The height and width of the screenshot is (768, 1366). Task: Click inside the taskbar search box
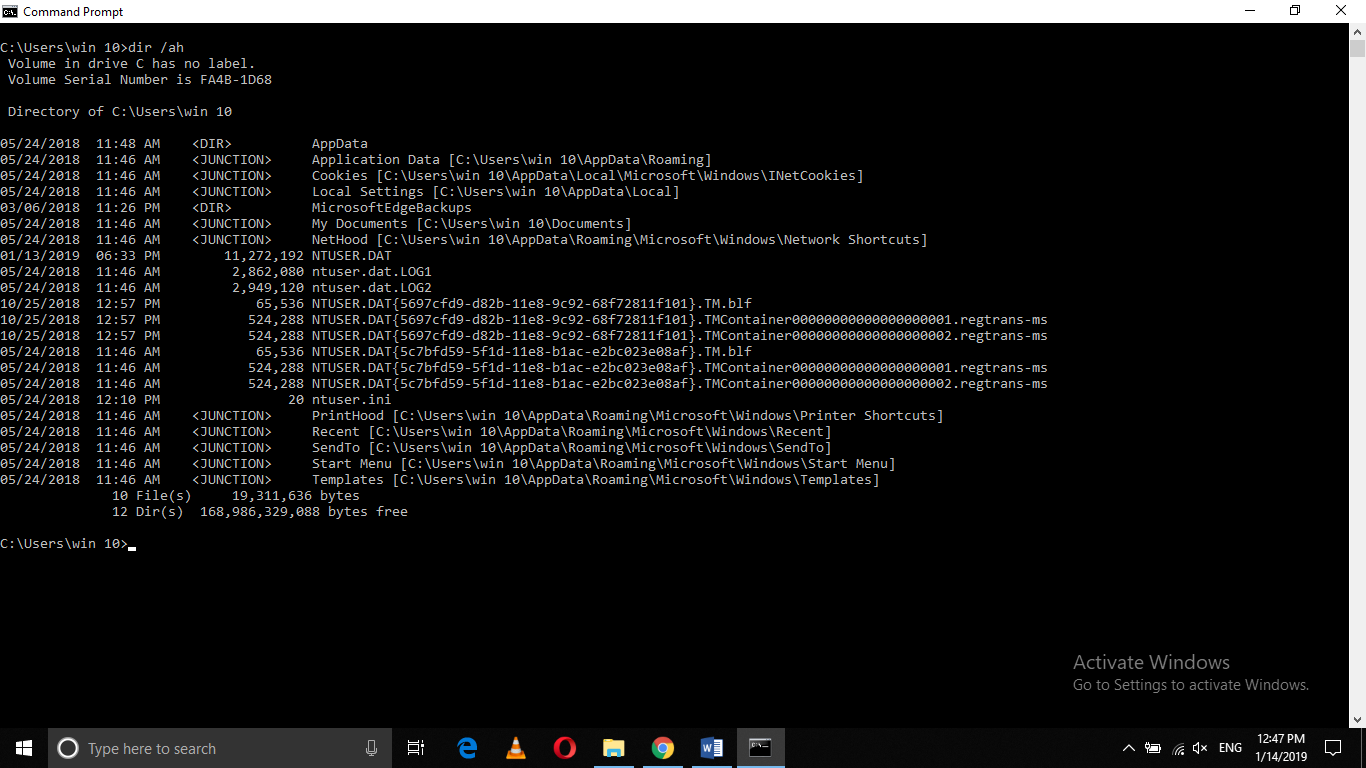click(200, 747)
